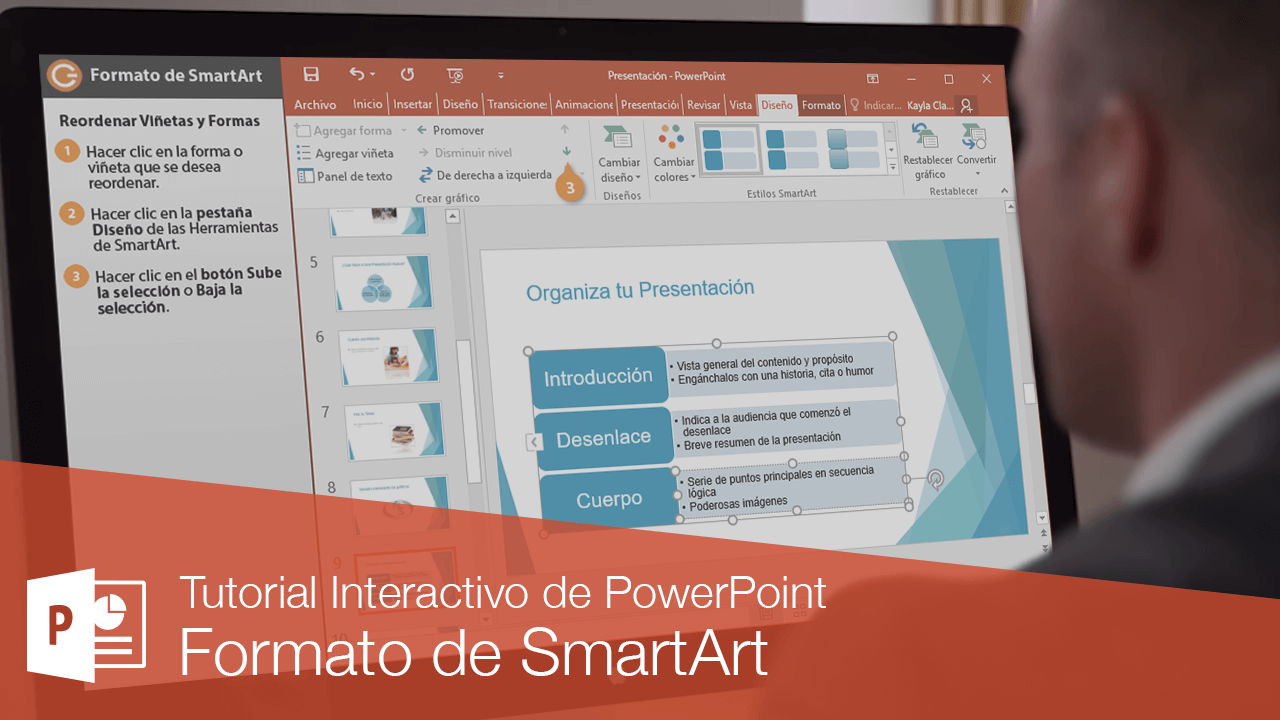
Task: Click bullet Breve resumen de la presentación
Action: click(x=760, y=441)
